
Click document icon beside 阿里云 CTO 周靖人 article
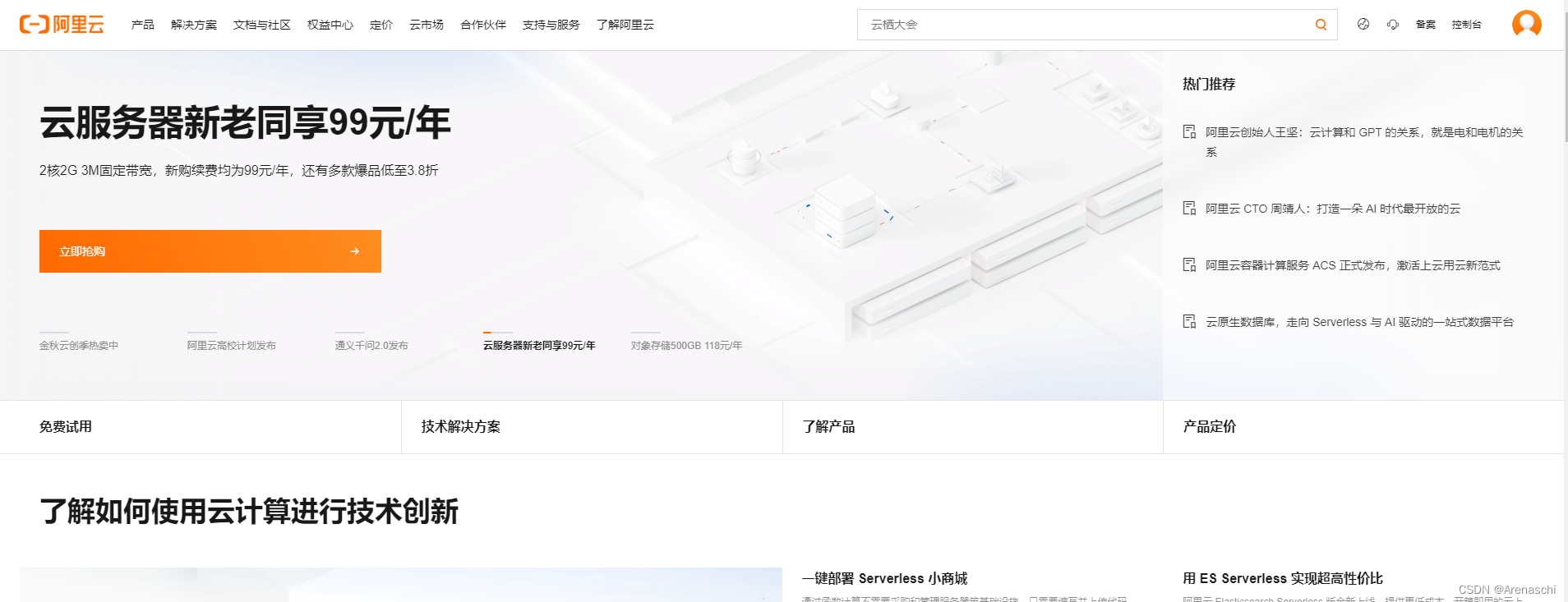1189,209
